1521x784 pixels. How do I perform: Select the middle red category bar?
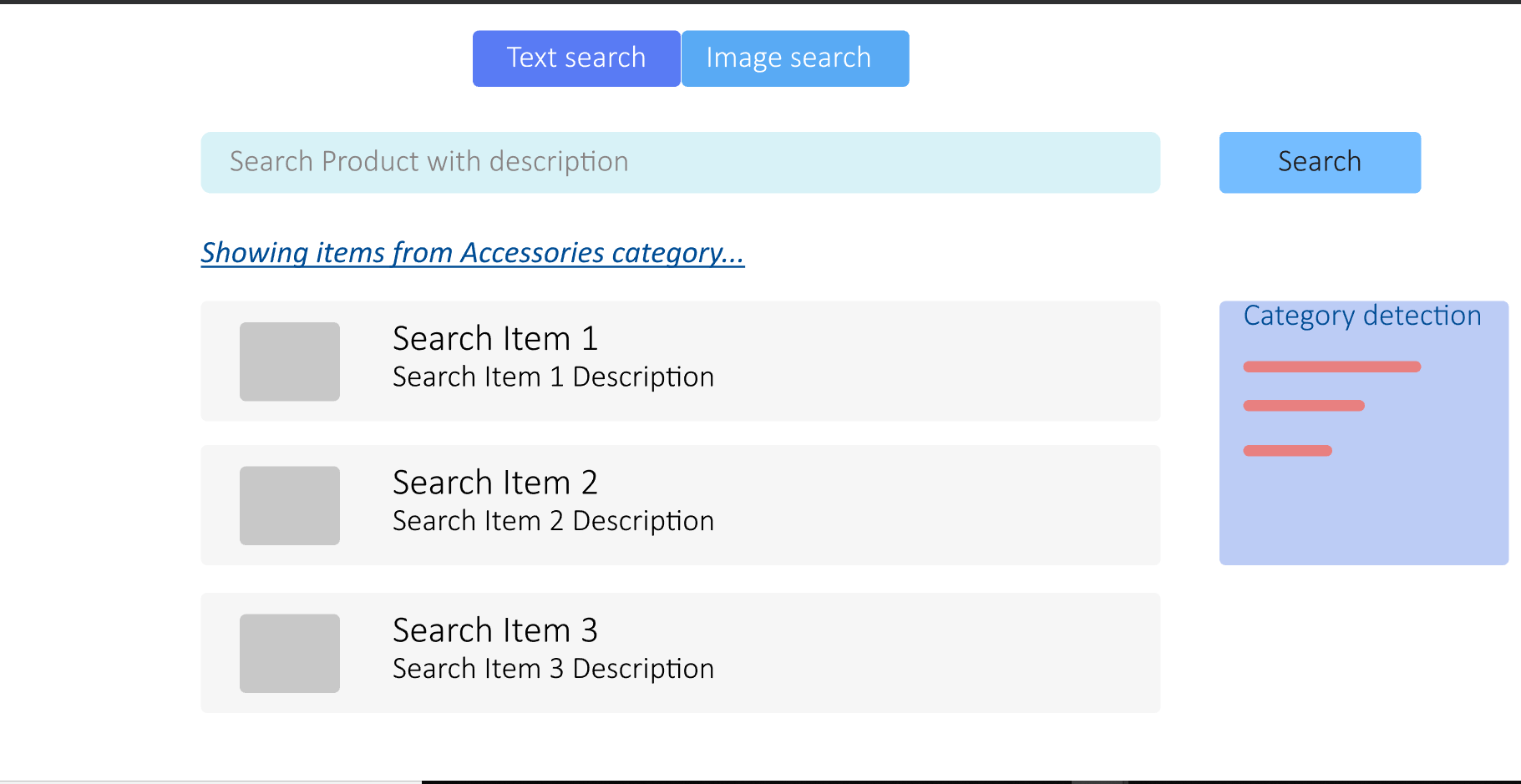[x=1304, y=406]
